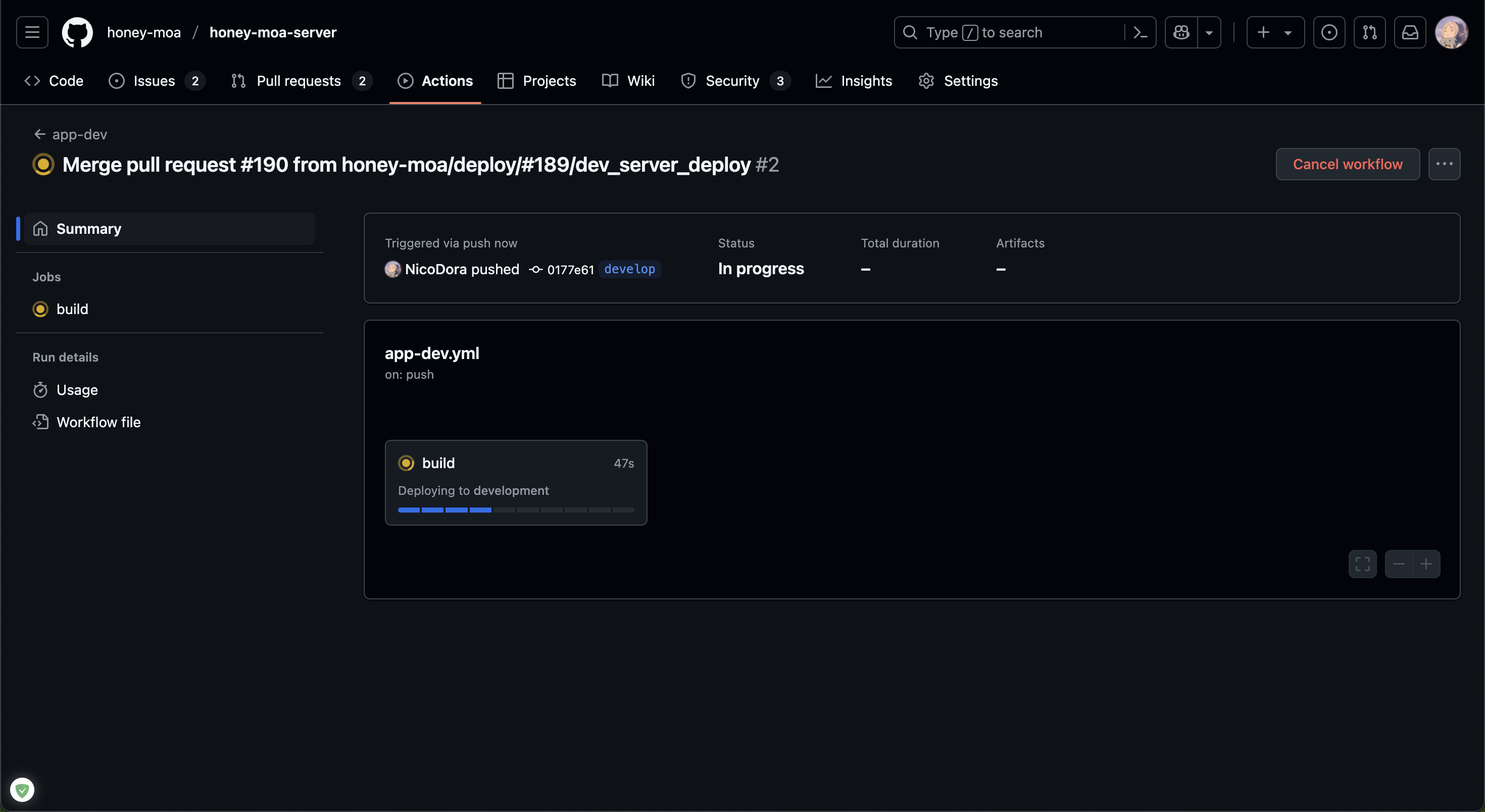Open the build job in sidebar
This screenshot has height=812, width=1485.
pos(170,309)
